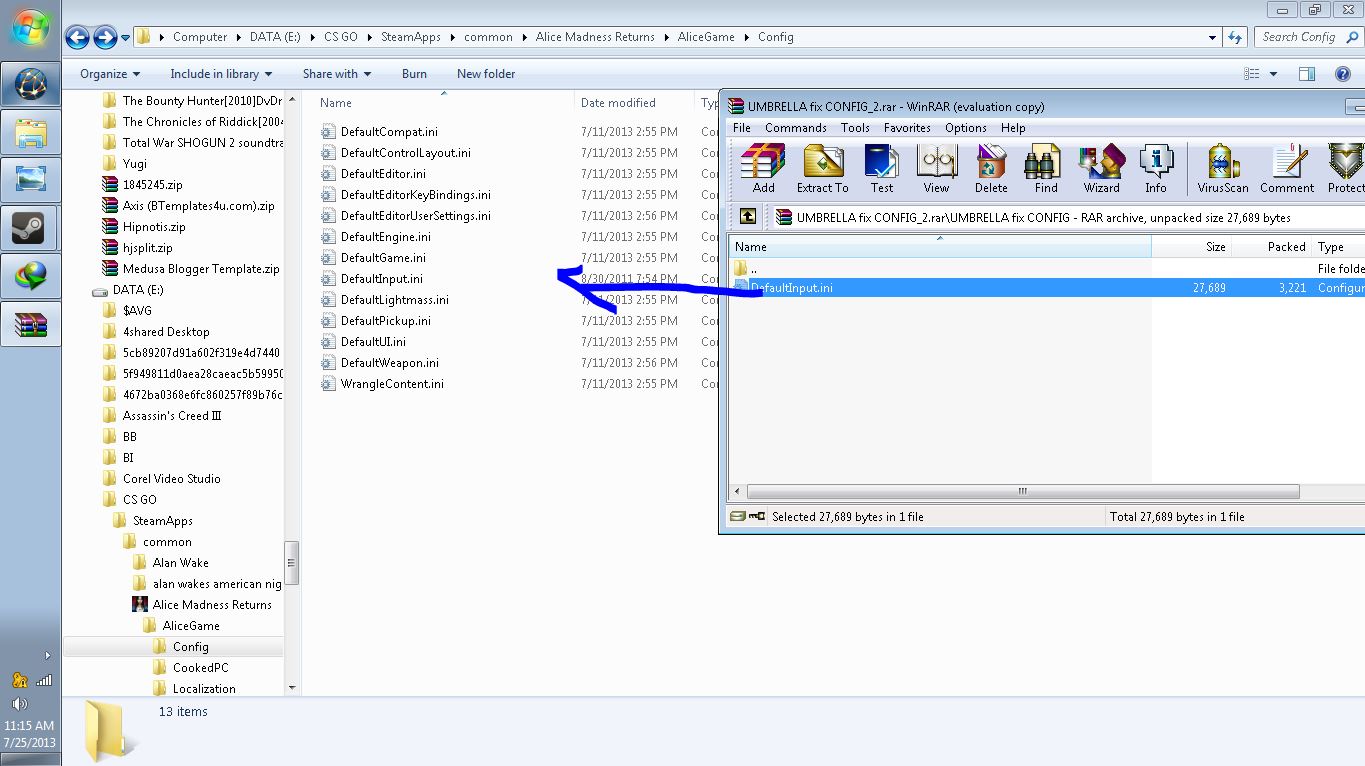Select the Localization folder in tree
Screen dimensions: 1365x766
click(x=204, y=689)
